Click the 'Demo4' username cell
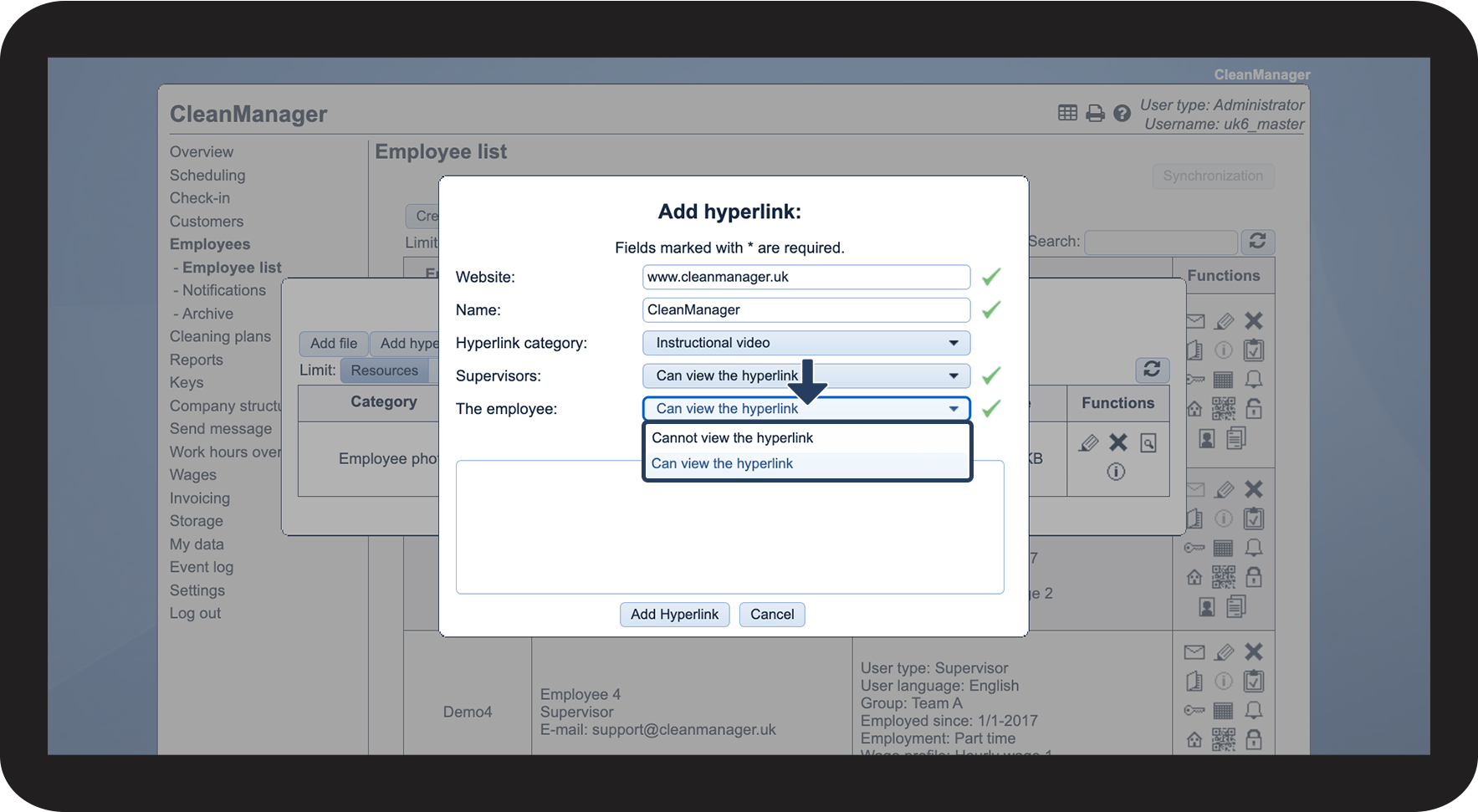Image resolution: width=1478 pixels, height=812 pixels. point(468,712)
